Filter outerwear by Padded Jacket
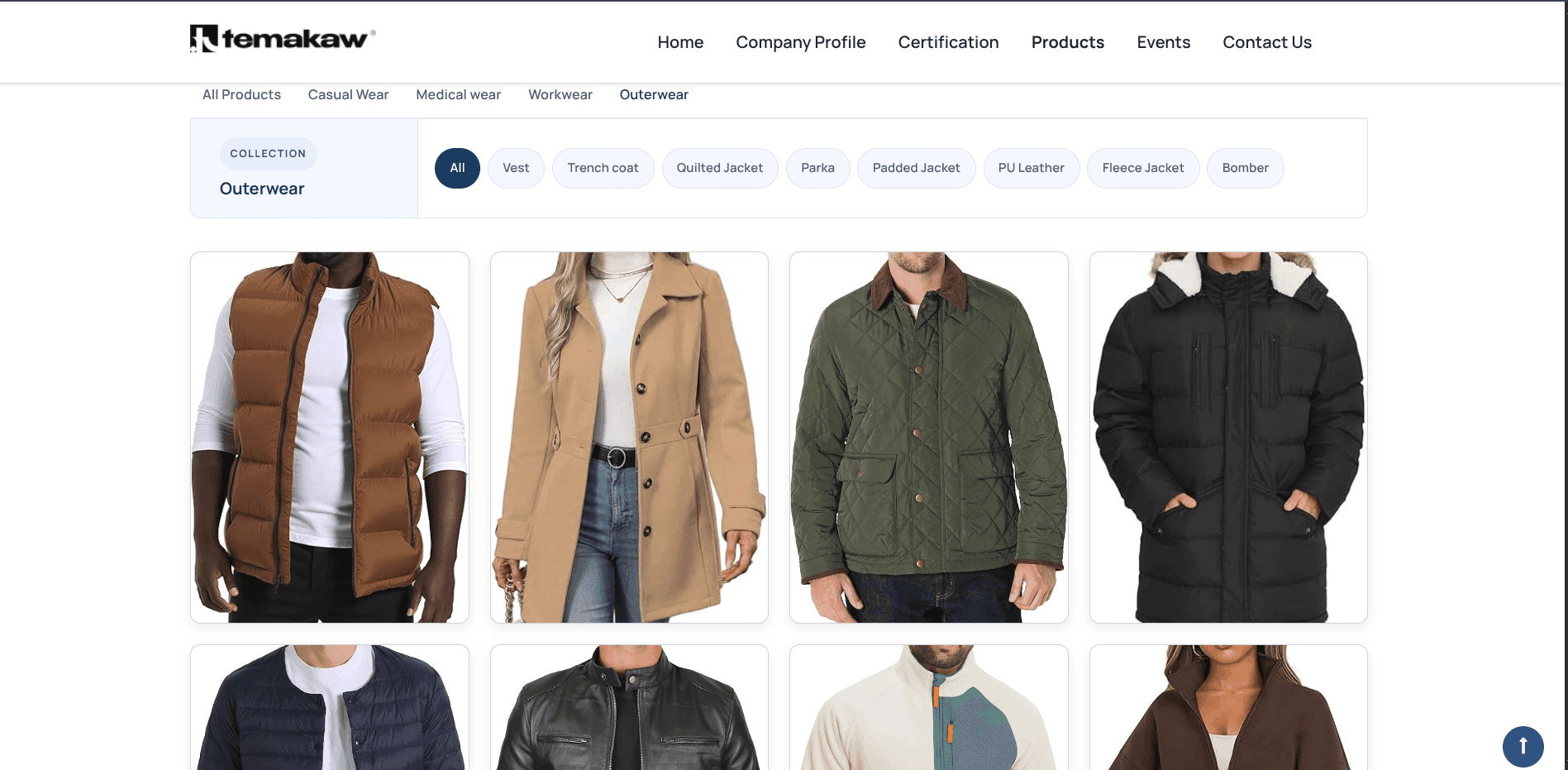This screenshot has height=770, width=1568. (916, 168)
